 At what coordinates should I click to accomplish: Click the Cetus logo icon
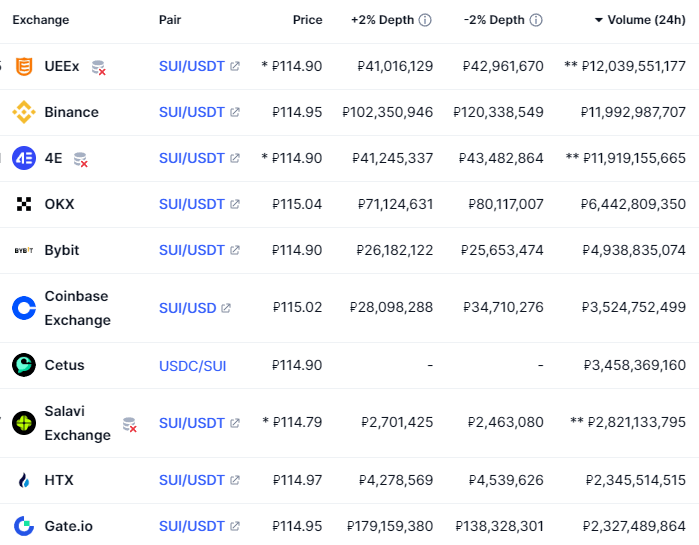pyautogui.click(x=23, y=365)
